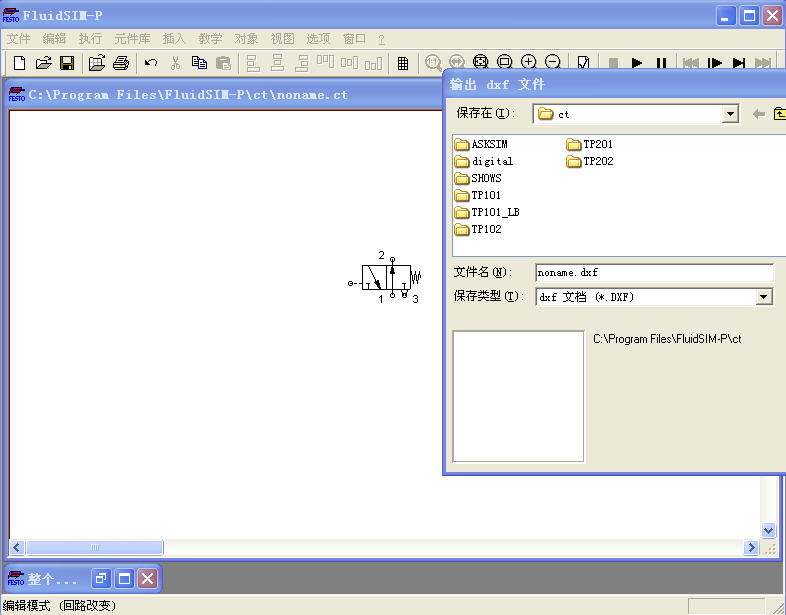This screenshot has width=786, height=615.
Task: Maximize the minimized 整个 library window
Action: (x=124, y=579)
